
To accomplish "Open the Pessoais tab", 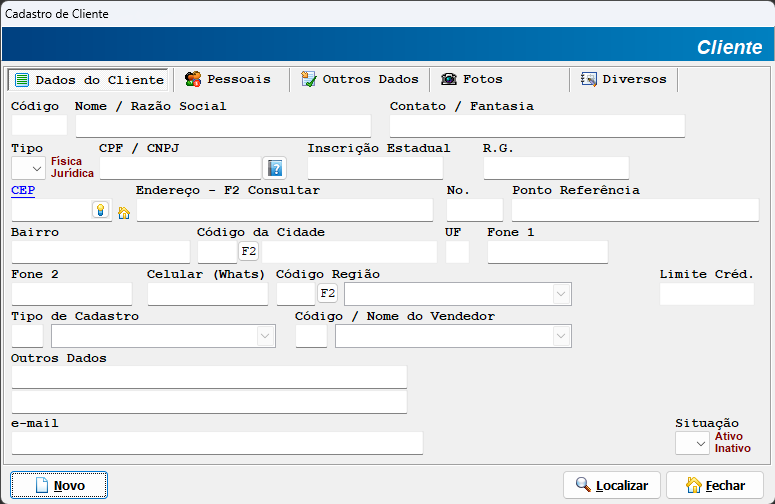I will 228,79.
